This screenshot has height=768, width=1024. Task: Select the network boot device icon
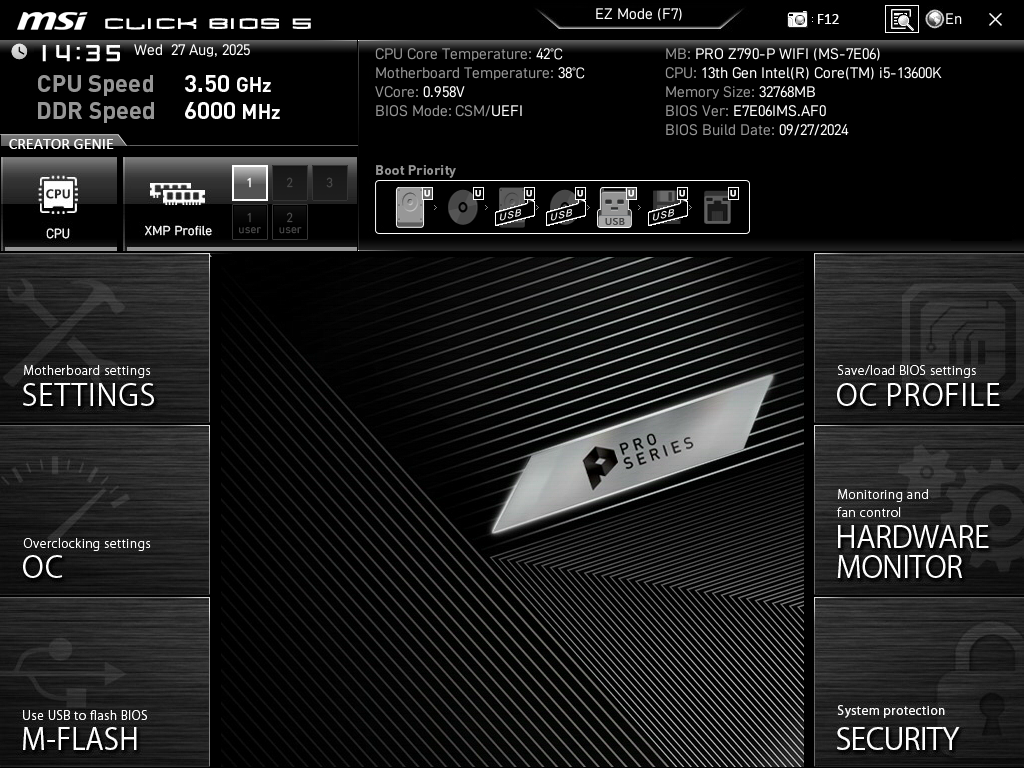720,207
